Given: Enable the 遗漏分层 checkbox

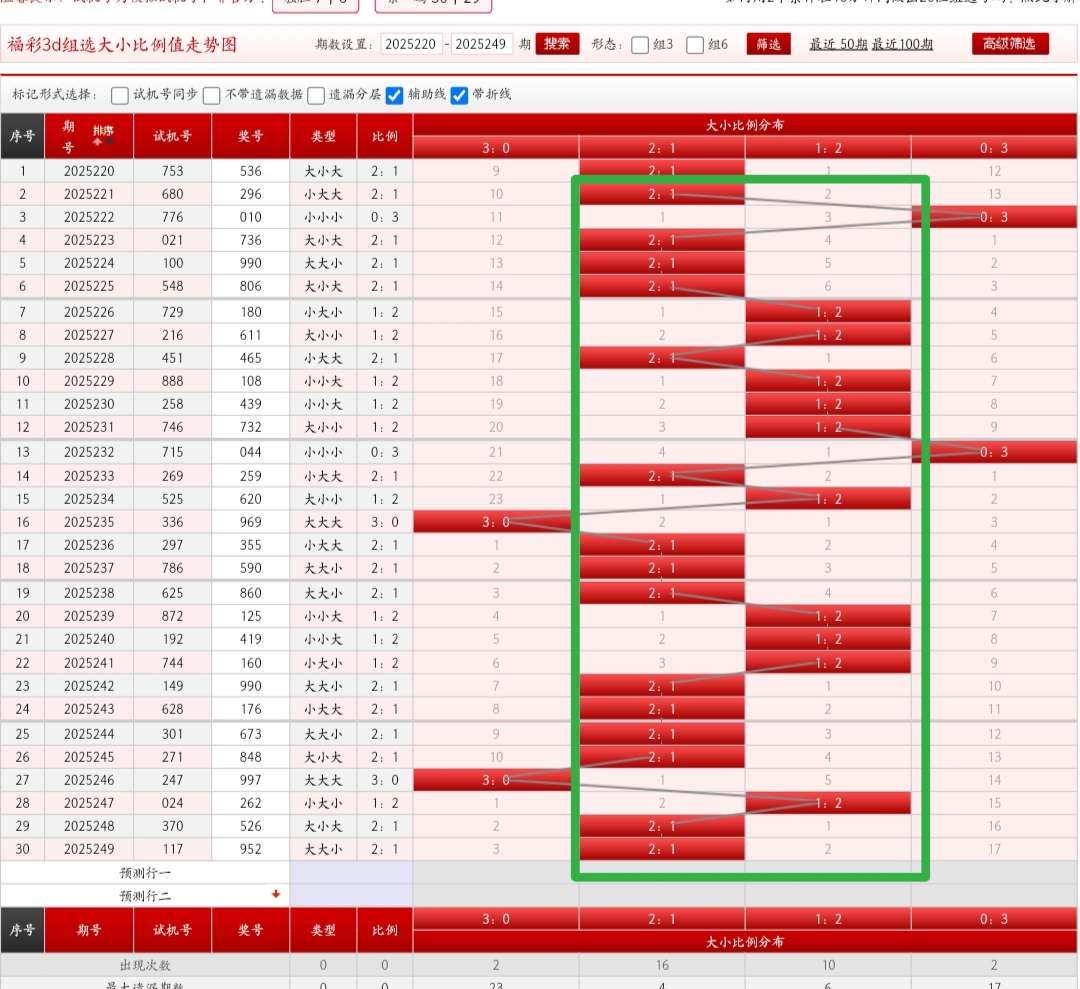Looking at the screenshot, I should tap(316, 95).
